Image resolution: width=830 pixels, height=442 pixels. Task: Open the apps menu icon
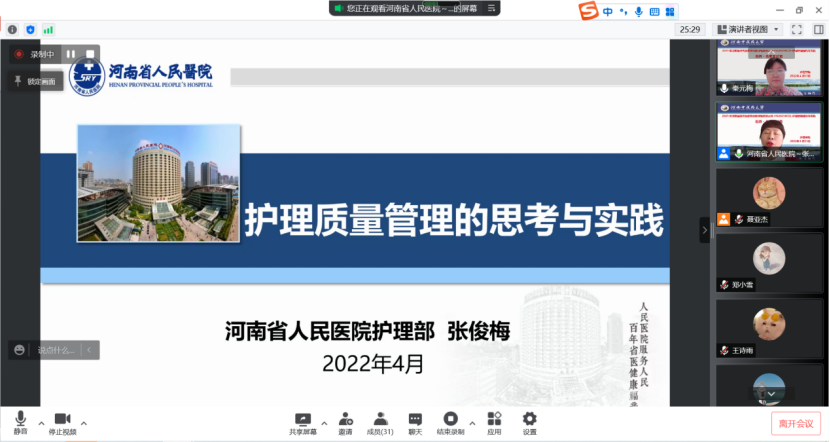point(494,422)
